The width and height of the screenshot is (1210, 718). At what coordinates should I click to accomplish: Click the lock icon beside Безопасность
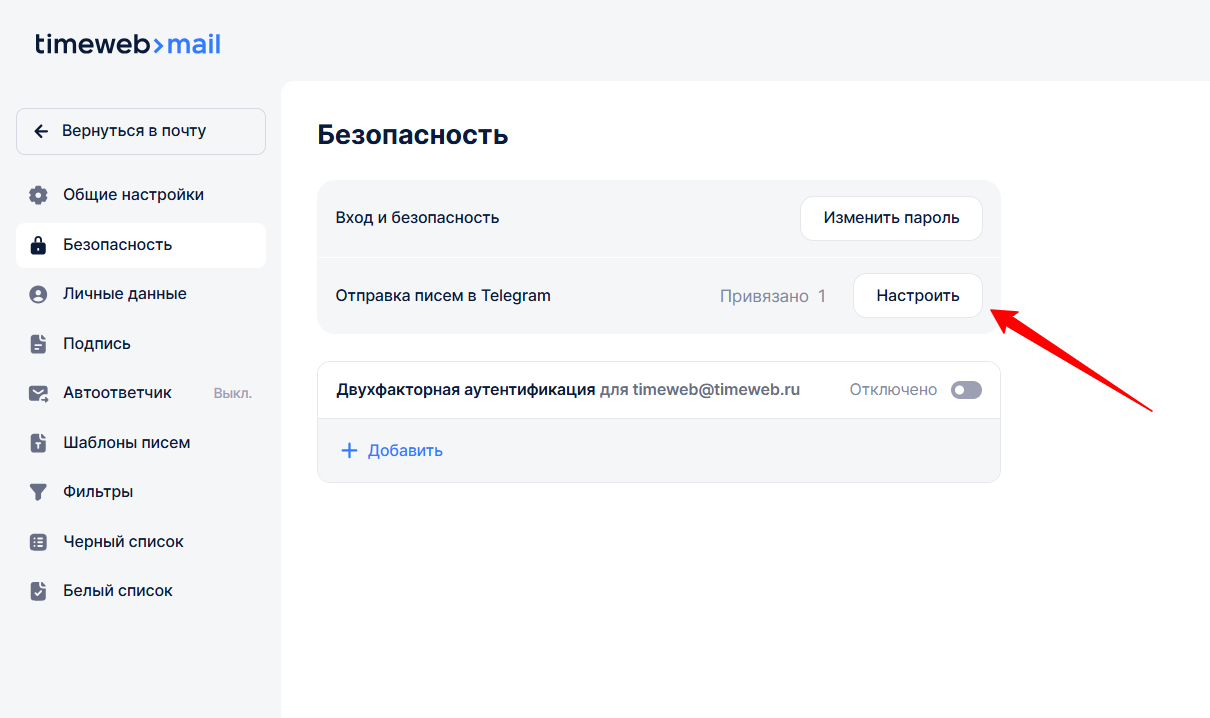(38, 245)
